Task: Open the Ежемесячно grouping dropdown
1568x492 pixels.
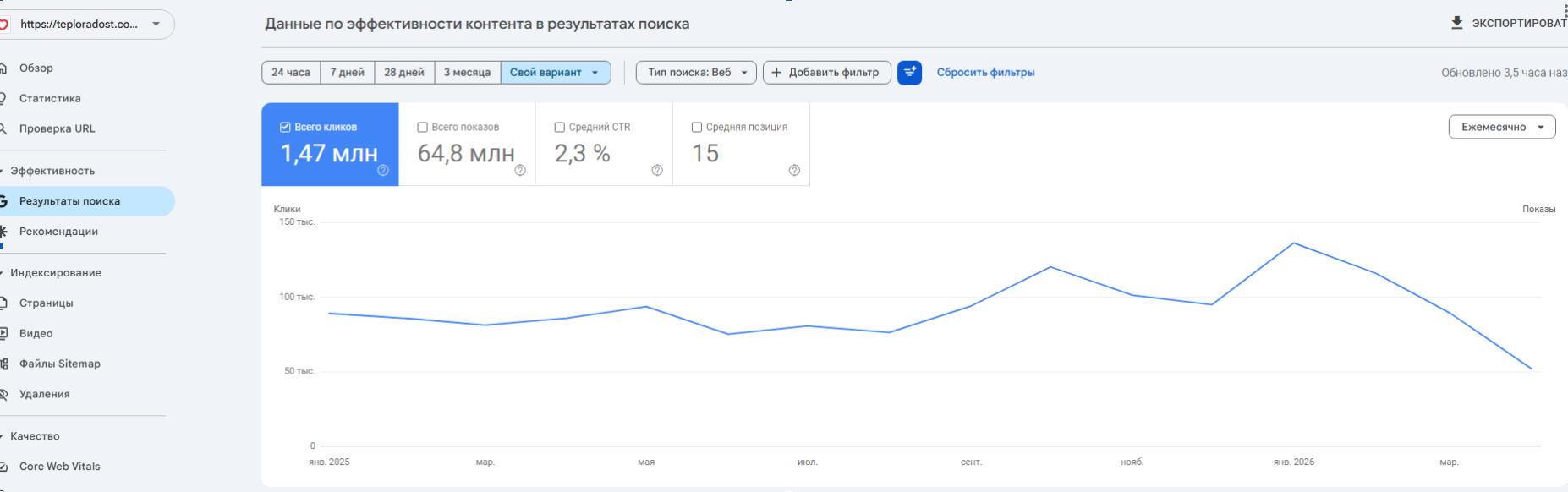Action: coord(1502,127)
